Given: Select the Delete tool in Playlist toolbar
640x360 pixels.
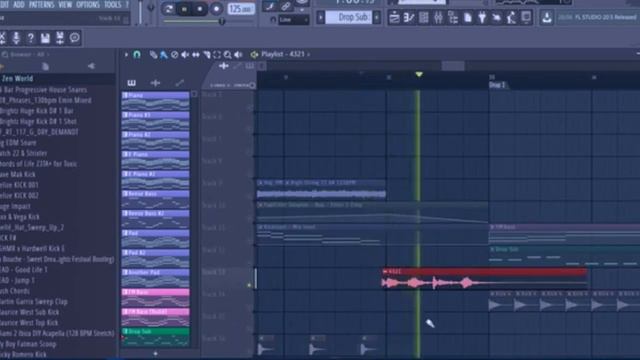Looking at the screenshot, I should (175, 55).
